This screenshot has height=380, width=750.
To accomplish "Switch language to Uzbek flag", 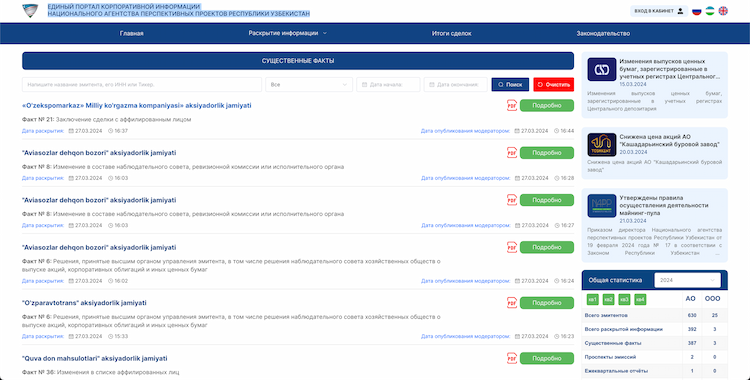I will [710, 11].
